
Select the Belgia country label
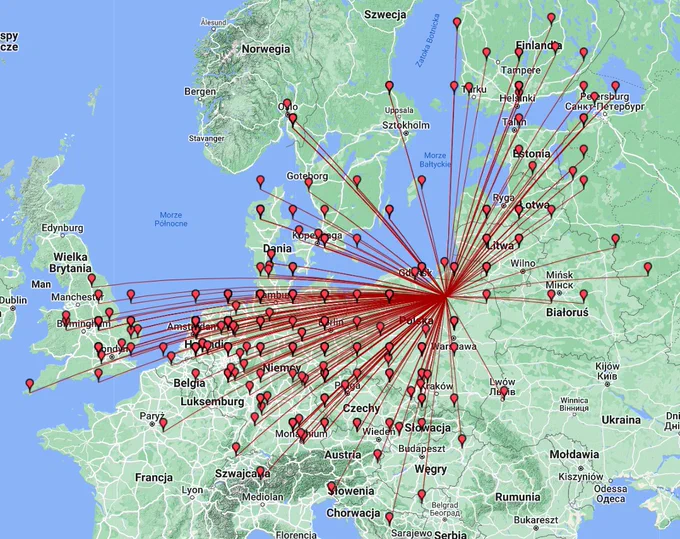pyautogui.click(x=189, y=383)
